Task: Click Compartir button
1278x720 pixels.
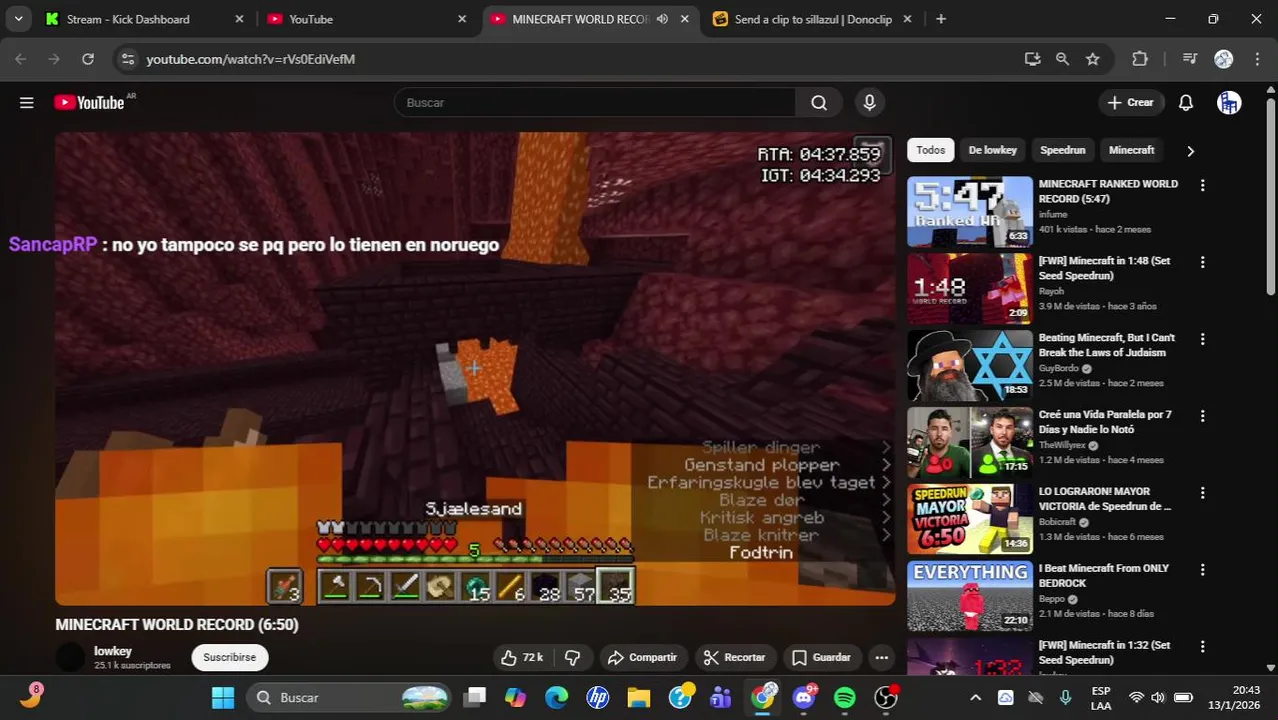Action: 643,657
